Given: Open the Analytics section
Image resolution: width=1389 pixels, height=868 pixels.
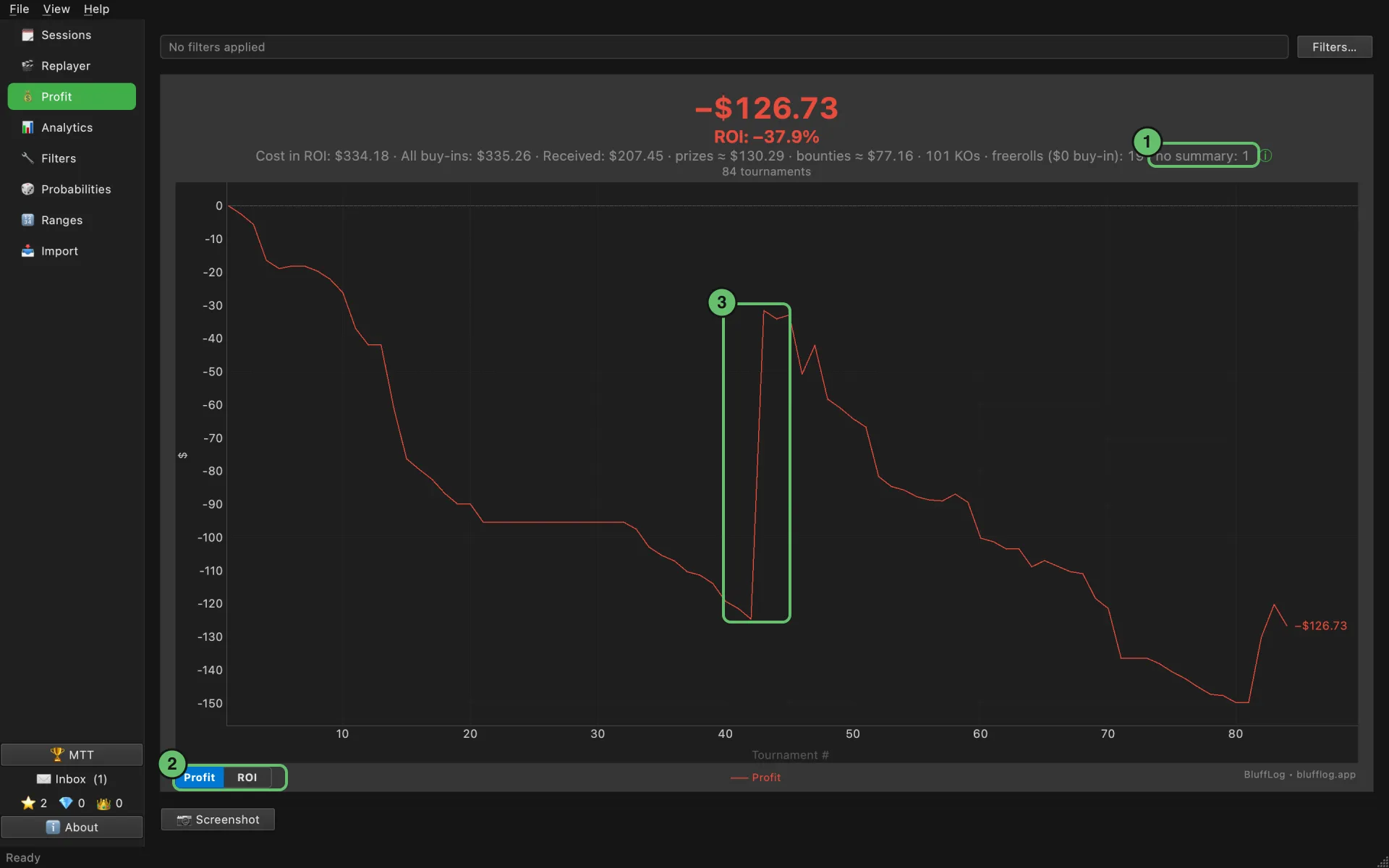Looking at the screenshot, I should click(72, 127).
